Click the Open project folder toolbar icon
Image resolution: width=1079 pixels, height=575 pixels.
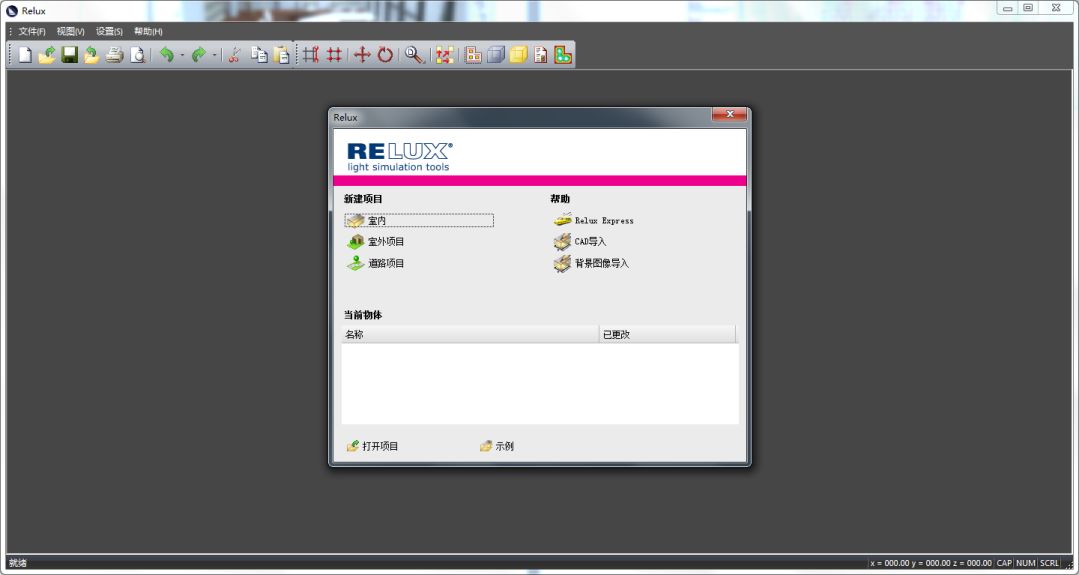tap(47, 55)
